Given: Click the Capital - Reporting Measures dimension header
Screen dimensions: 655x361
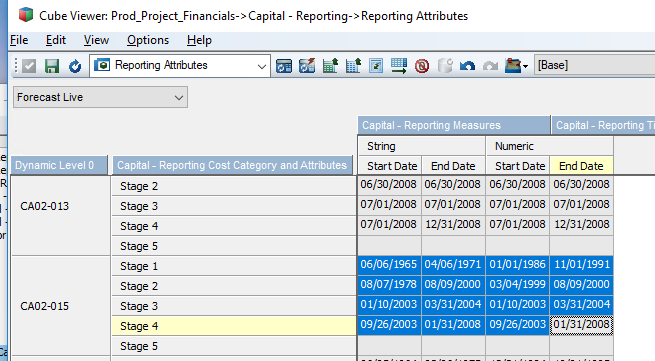Looking at the screenshot, I should point(454,125).
